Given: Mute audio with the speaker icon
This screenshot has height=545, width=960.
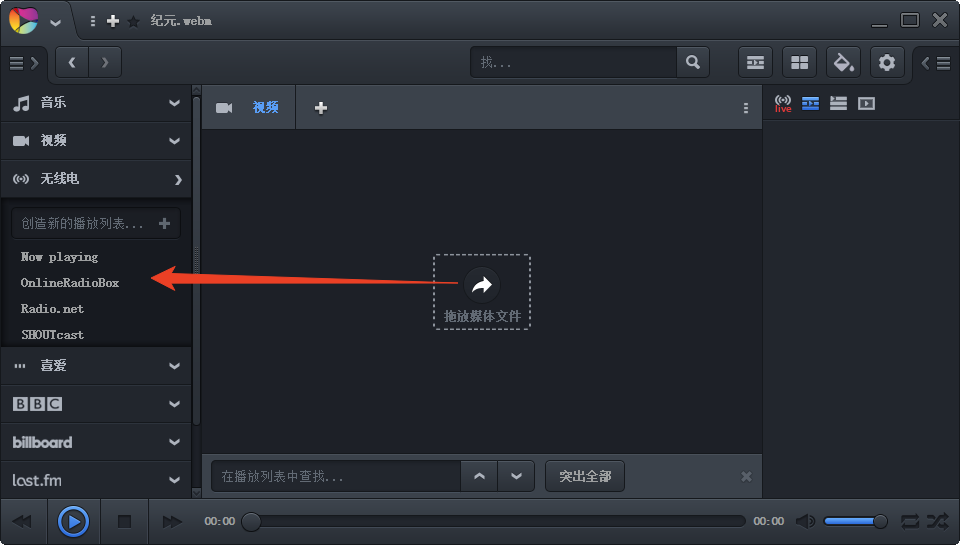Looking at the screenshot, I should coord(805,521).
